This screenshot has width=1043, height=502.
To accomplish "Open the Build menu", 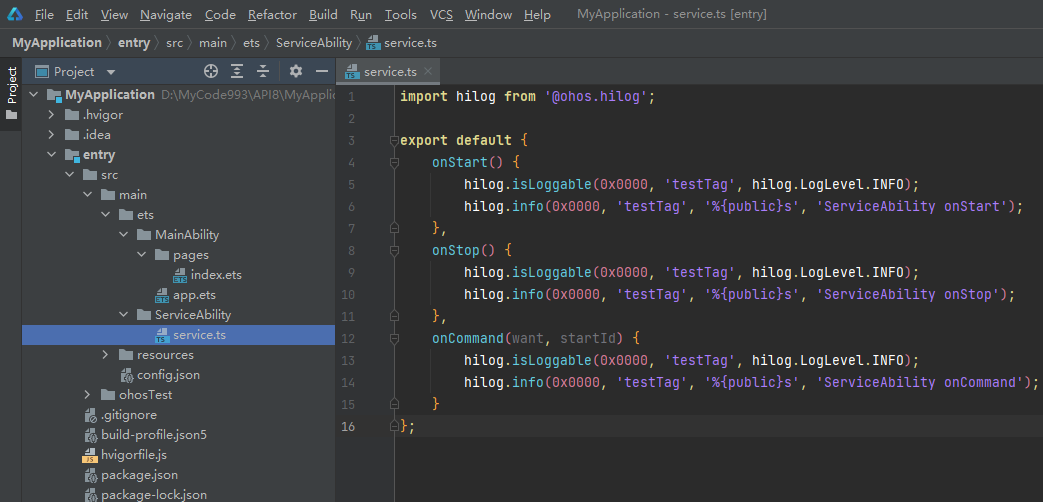I will point(323,15).
